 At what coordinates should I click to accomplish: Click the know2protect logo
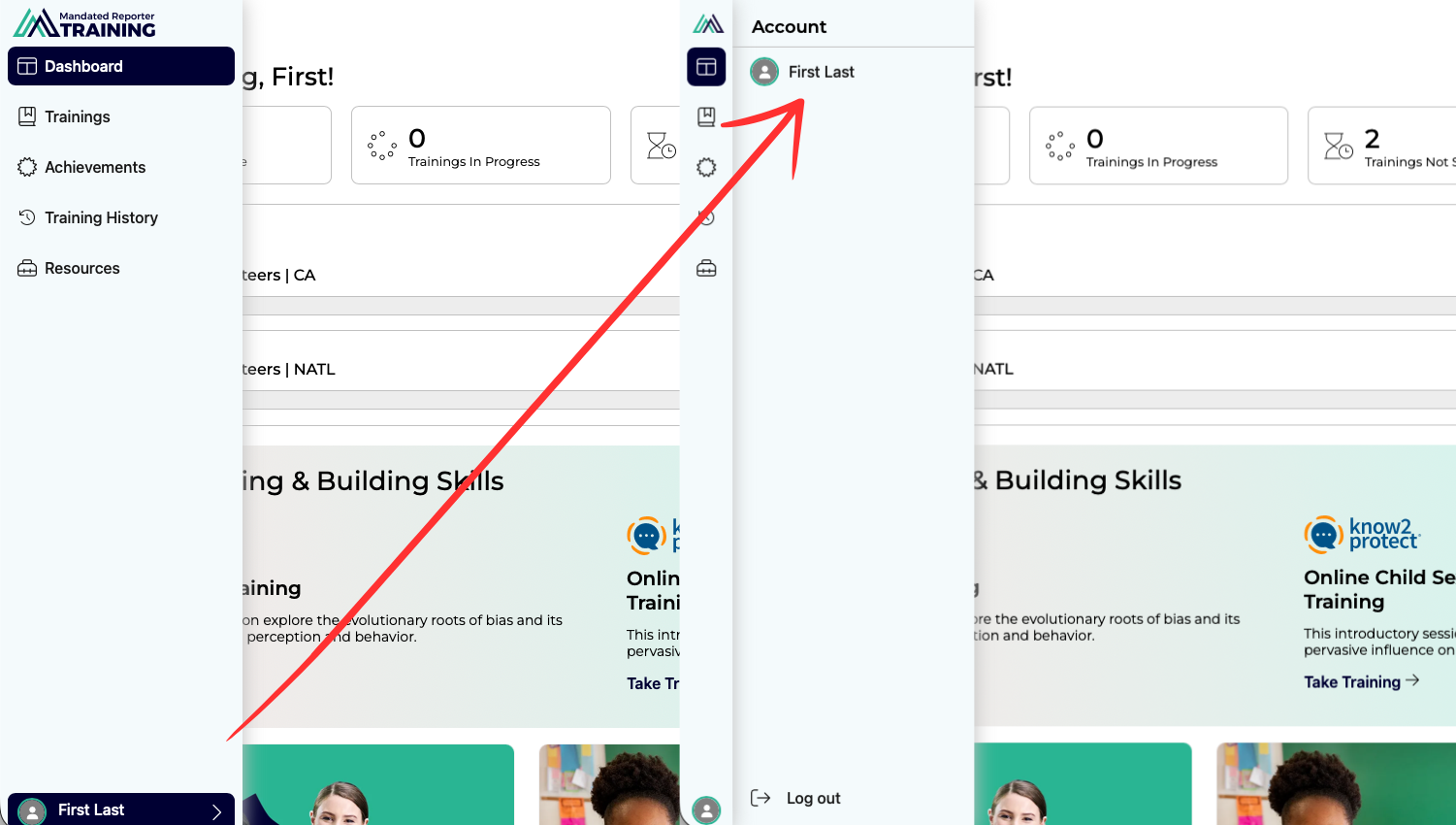[x=1362, y=534]
